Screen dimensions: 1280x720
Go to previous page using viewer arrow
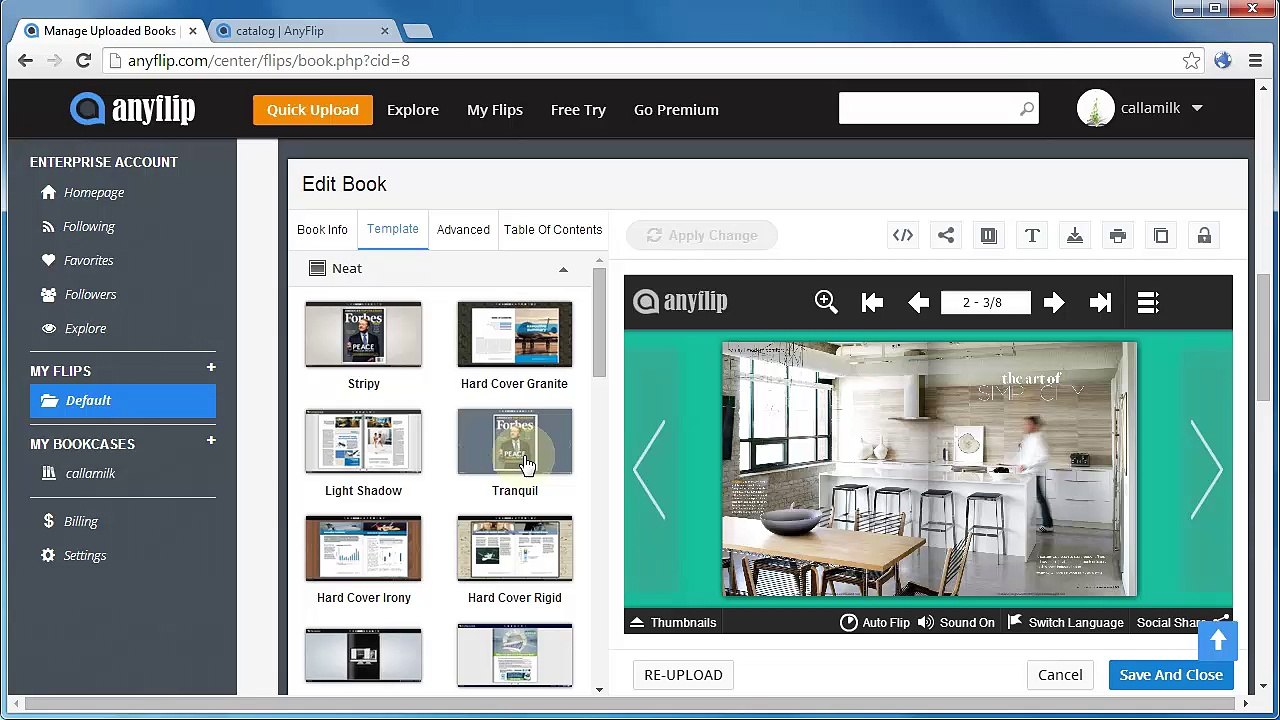[919, 302]
